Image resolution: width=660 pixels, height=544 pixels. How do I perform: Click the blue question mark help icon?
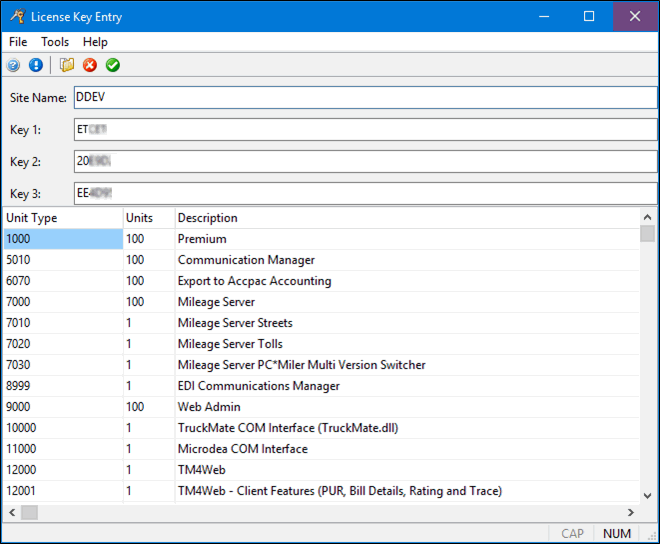pos(13,66)
